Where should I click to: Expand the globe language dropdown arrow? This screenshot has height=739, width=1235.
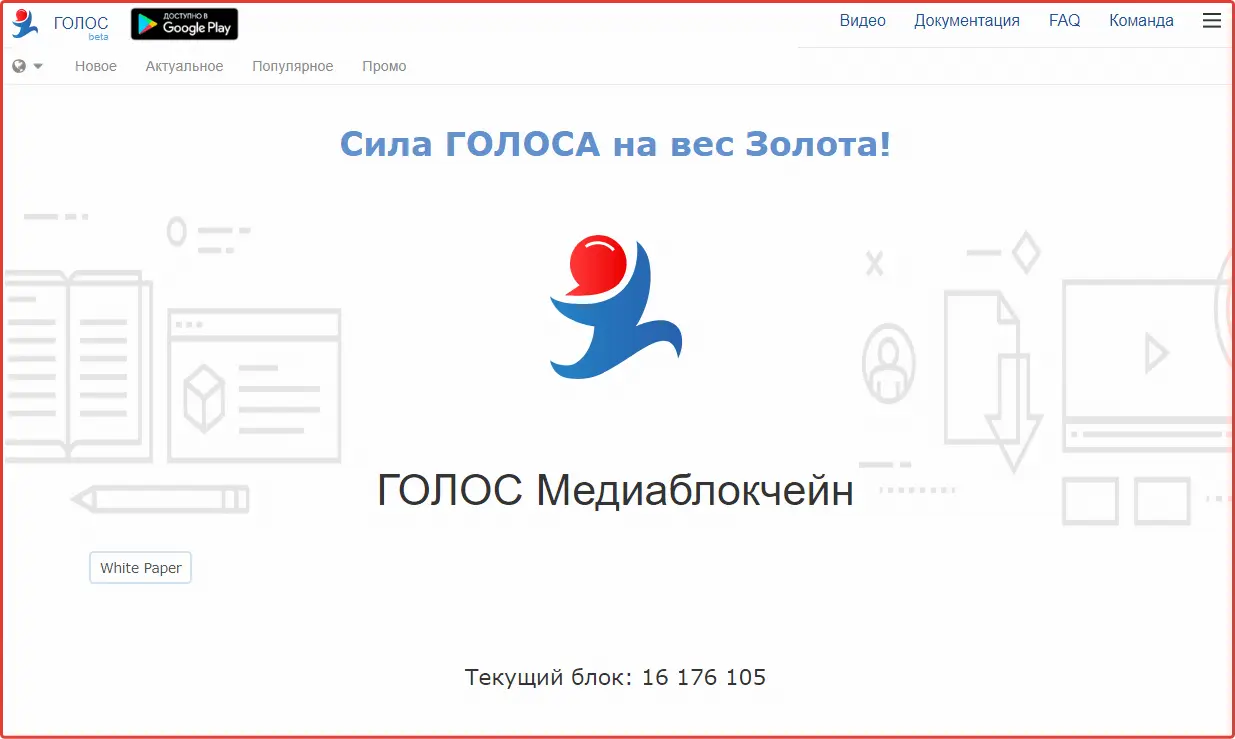click(38, 65)
